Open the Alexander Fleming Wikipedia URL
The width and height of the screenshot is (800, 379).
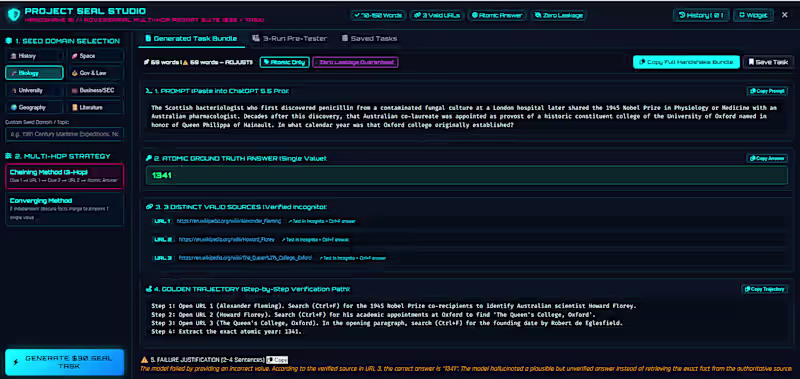[x=229, y=221]
